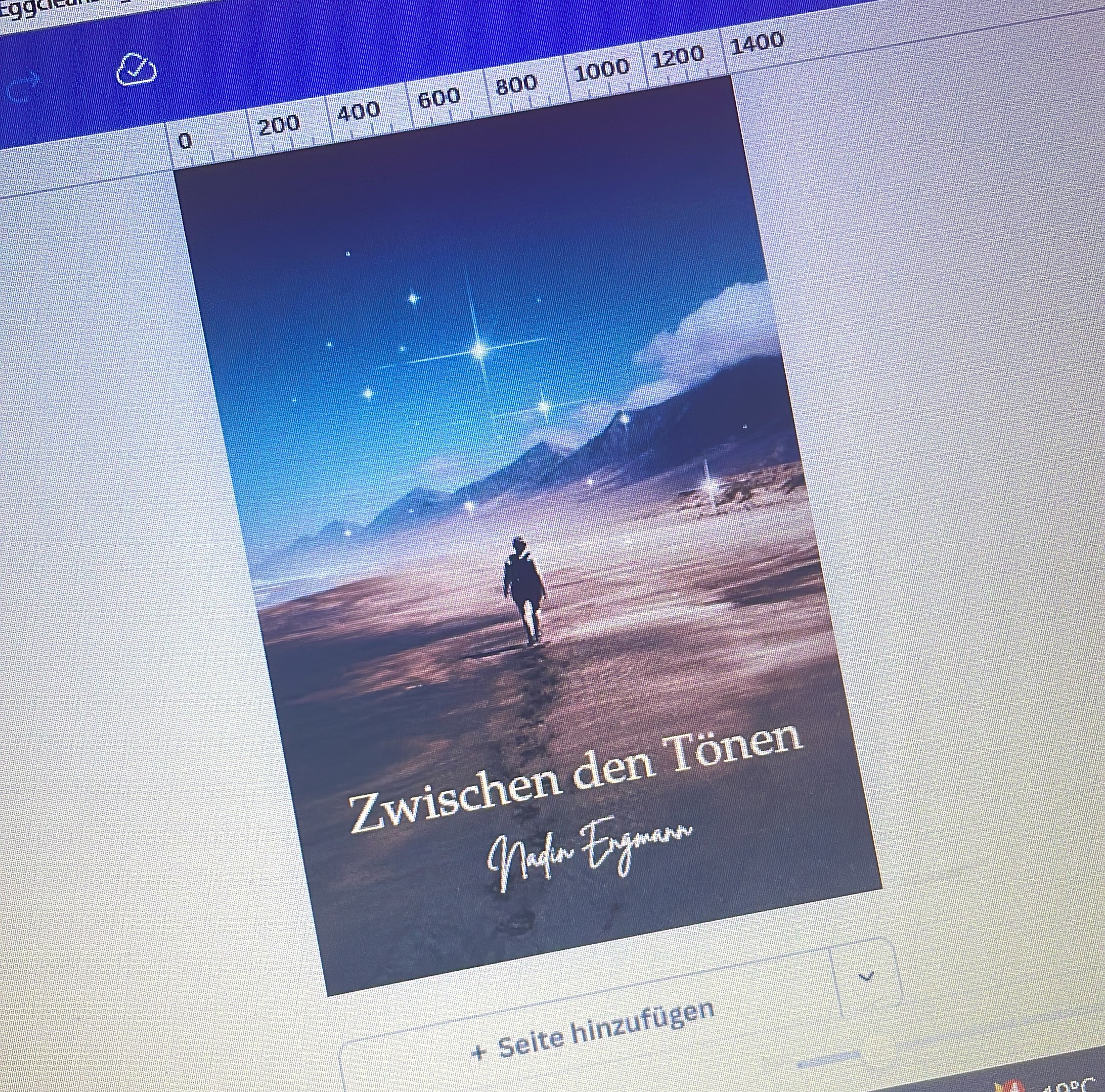Click the small sparkle star above the desert
The image size is (1105, 1092).
(710, 486)
